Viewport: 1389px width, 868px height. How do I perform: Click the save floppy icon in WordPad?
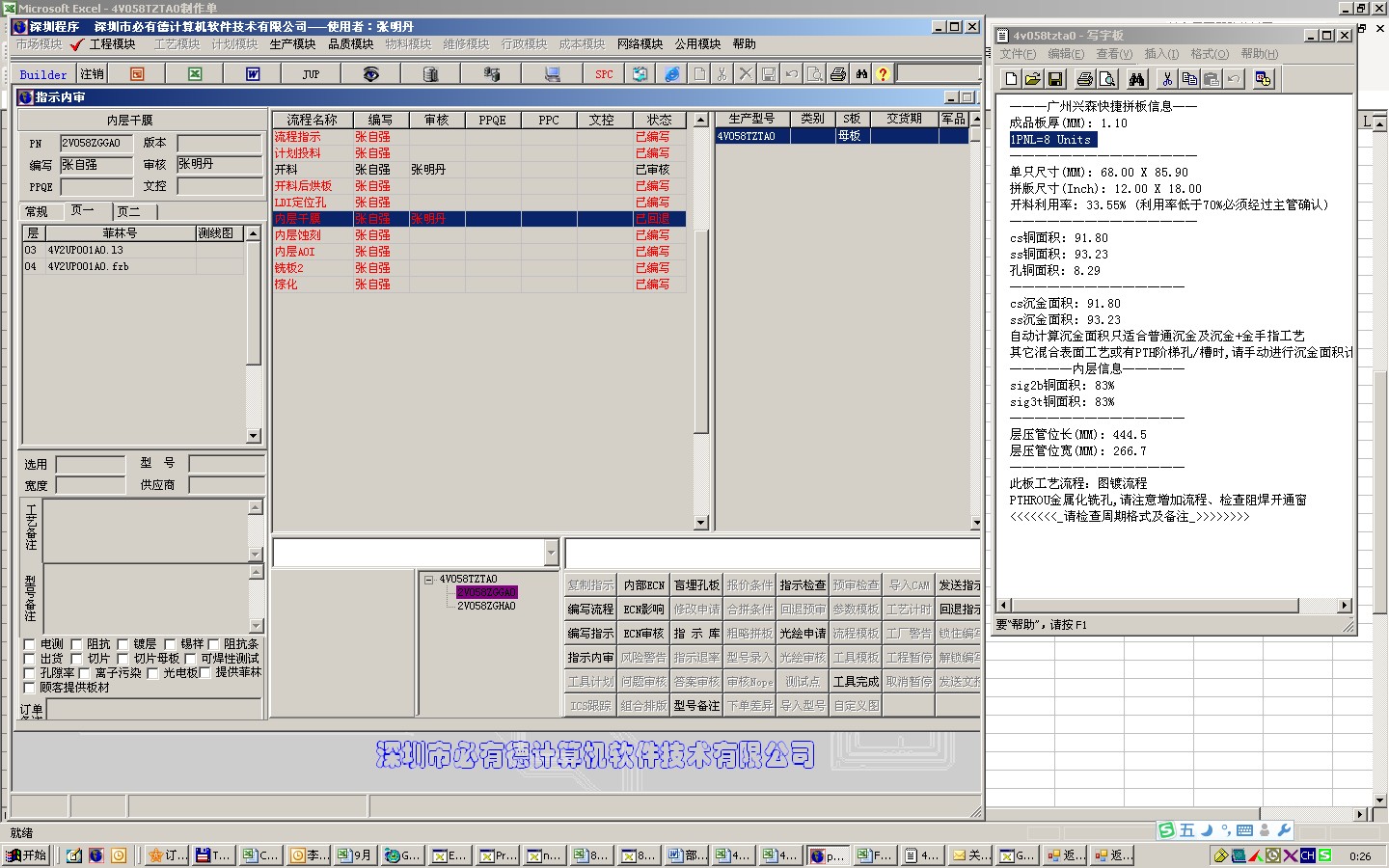[1054, 79]
